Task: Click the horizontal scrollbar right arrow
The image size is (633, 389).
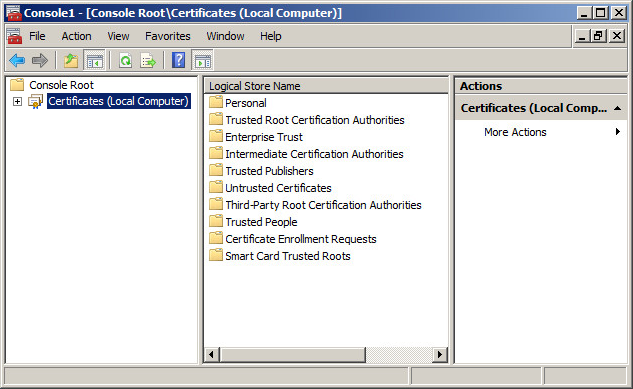Action: [x=440, y=355]
